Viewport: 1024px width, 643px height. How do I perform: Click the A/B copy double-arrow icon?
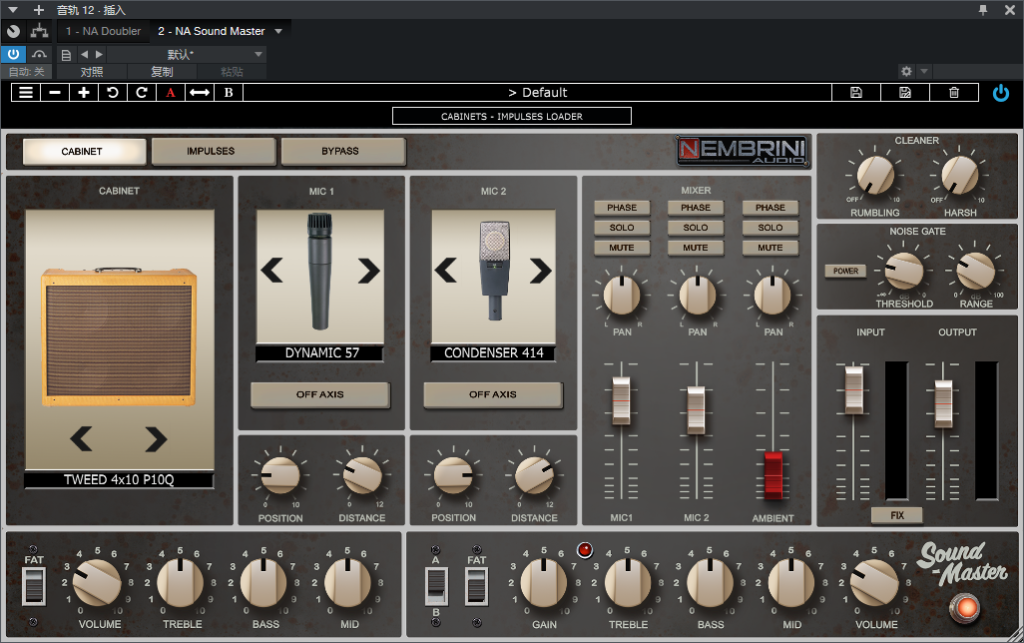[199, 93]
